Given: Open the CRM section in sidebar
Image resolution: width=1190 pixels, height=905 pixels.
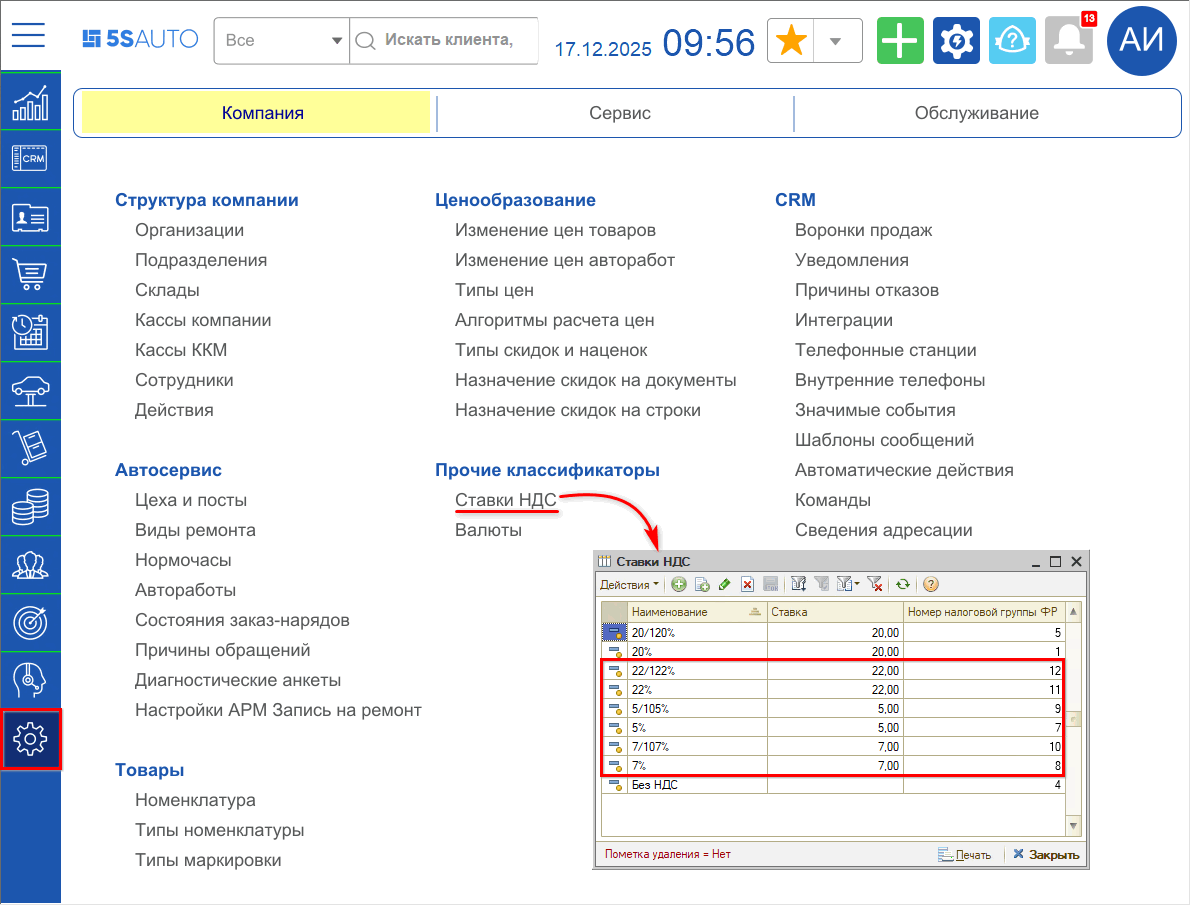Looking at the screenshot, I should point(30,158).
